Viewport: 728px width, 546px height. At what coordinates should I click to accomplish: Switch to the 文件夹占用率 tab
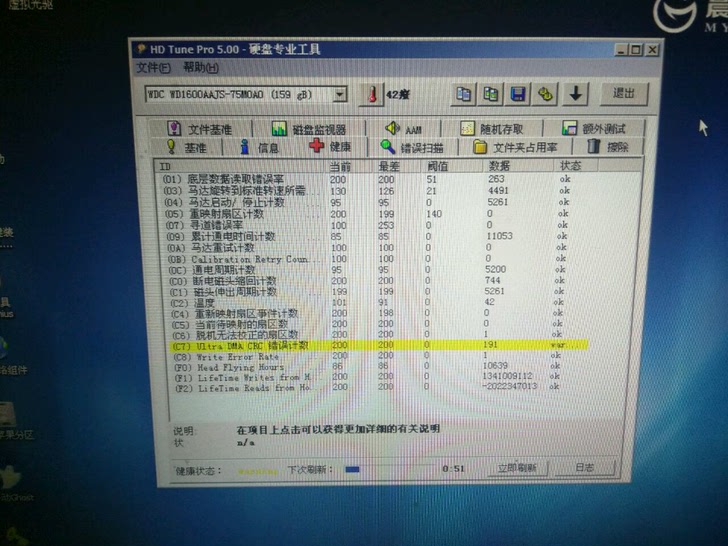(515, 147)
